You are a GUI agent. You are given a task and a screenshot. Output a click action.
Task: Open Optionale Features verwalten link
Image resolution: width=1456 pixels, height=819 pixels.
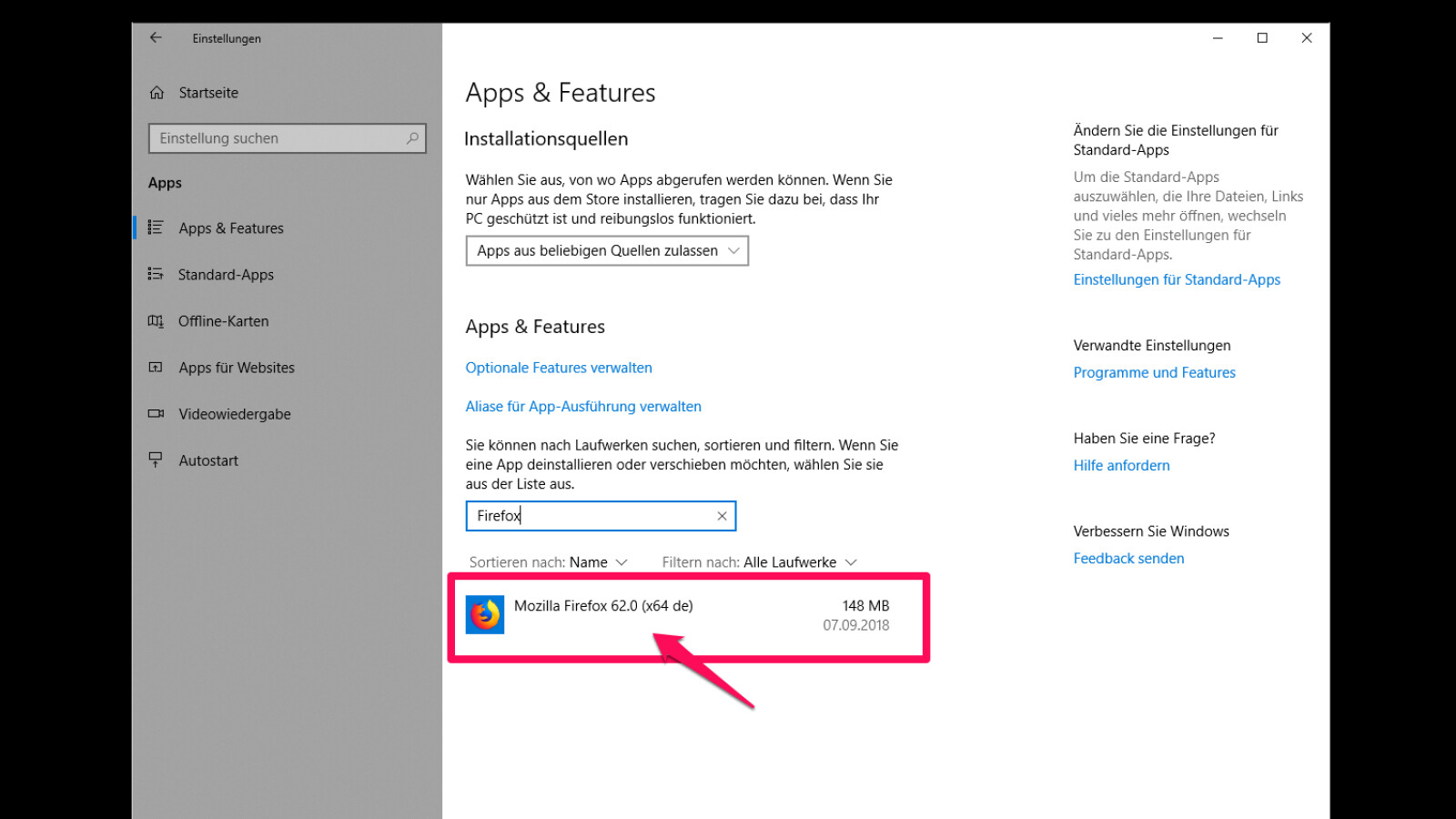[x=559, y=368]
